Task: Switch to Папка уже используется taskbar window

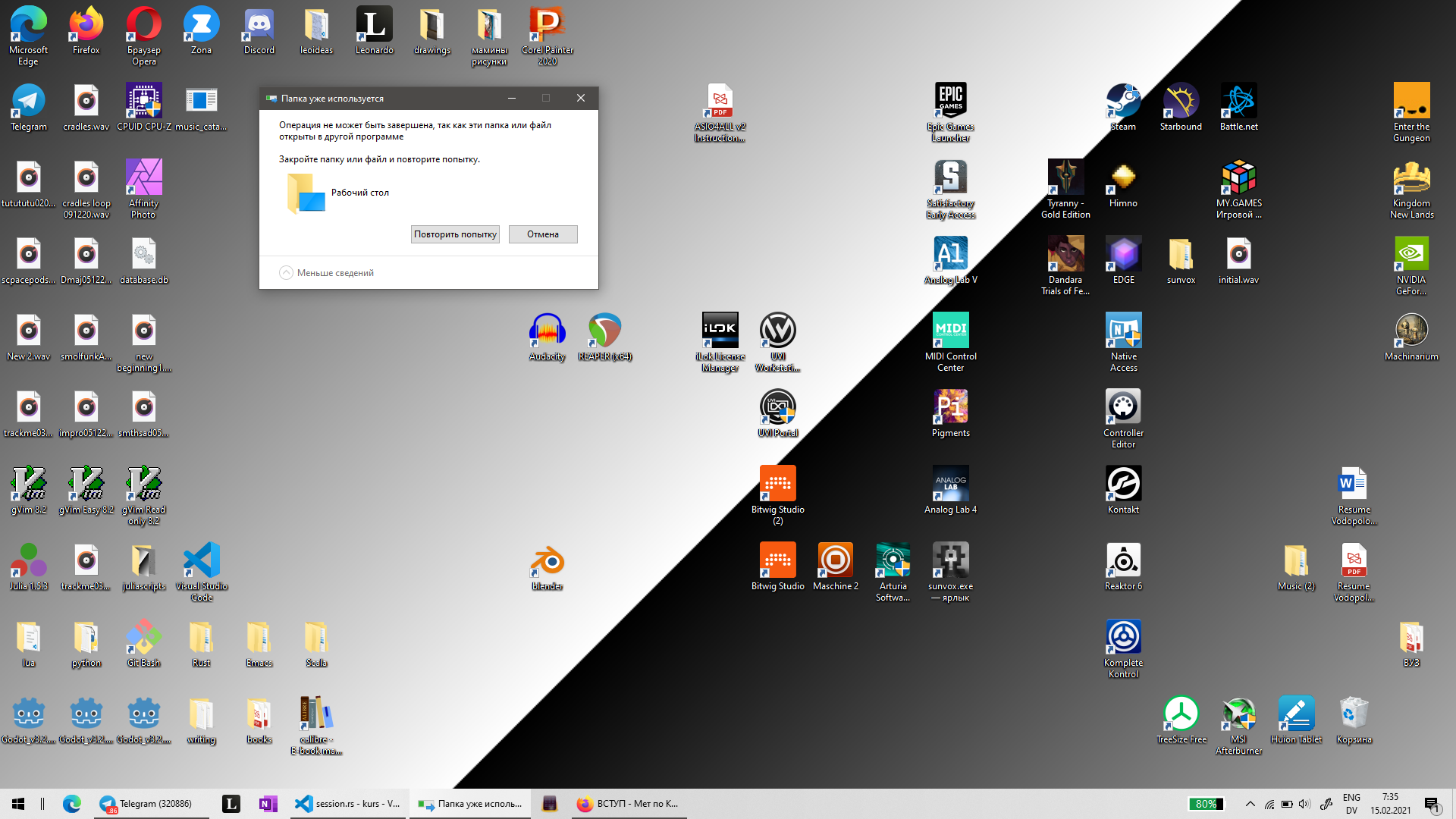Action: click(x=470, y=804)
